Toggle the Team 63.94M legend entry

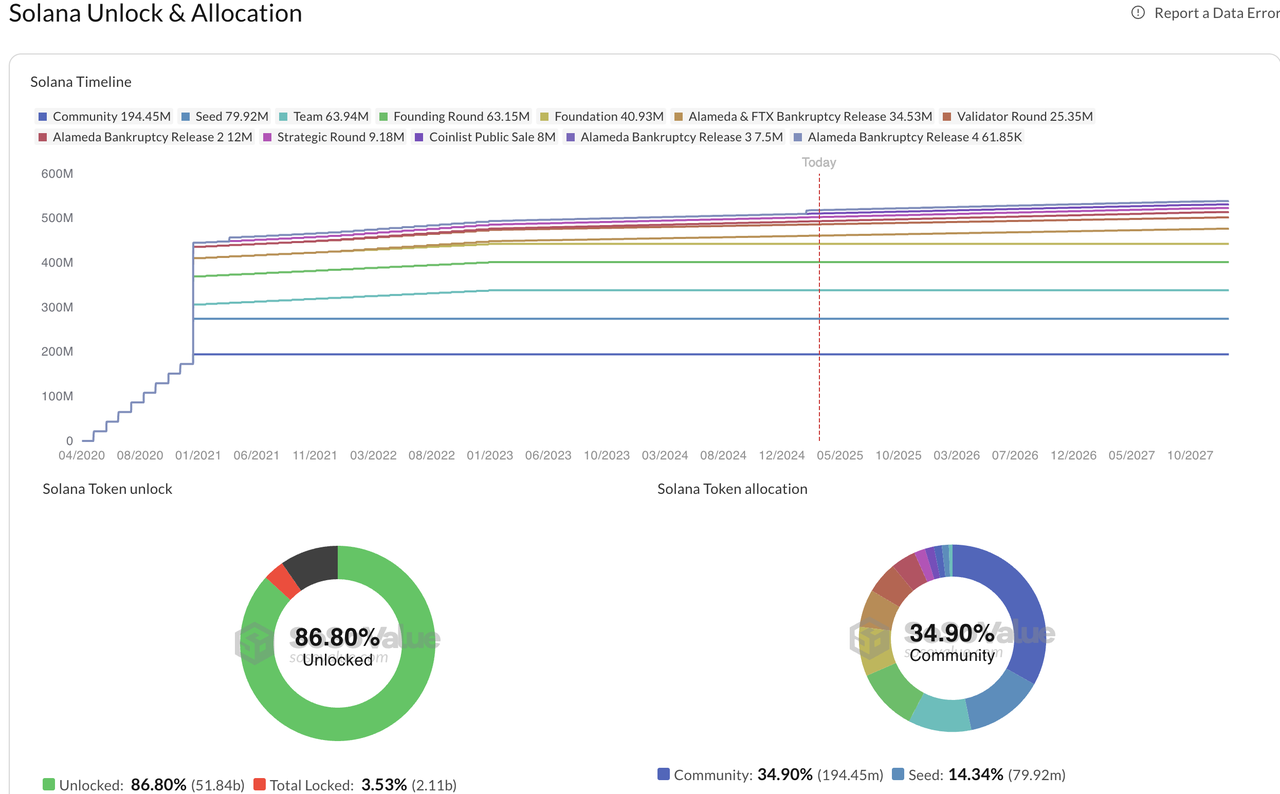point(323,117)
